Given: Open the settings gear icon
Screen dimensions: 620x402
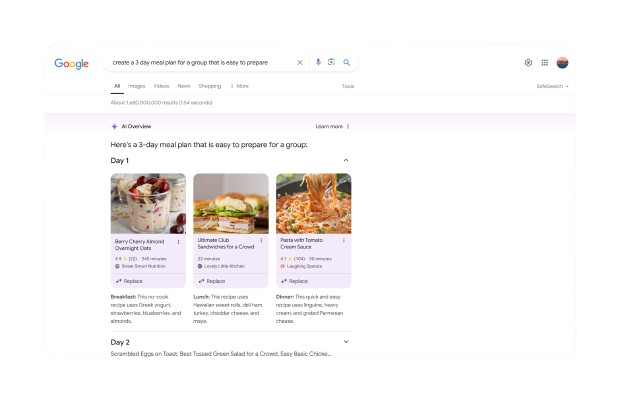Looking at the screenshot, I should point(528,62).
